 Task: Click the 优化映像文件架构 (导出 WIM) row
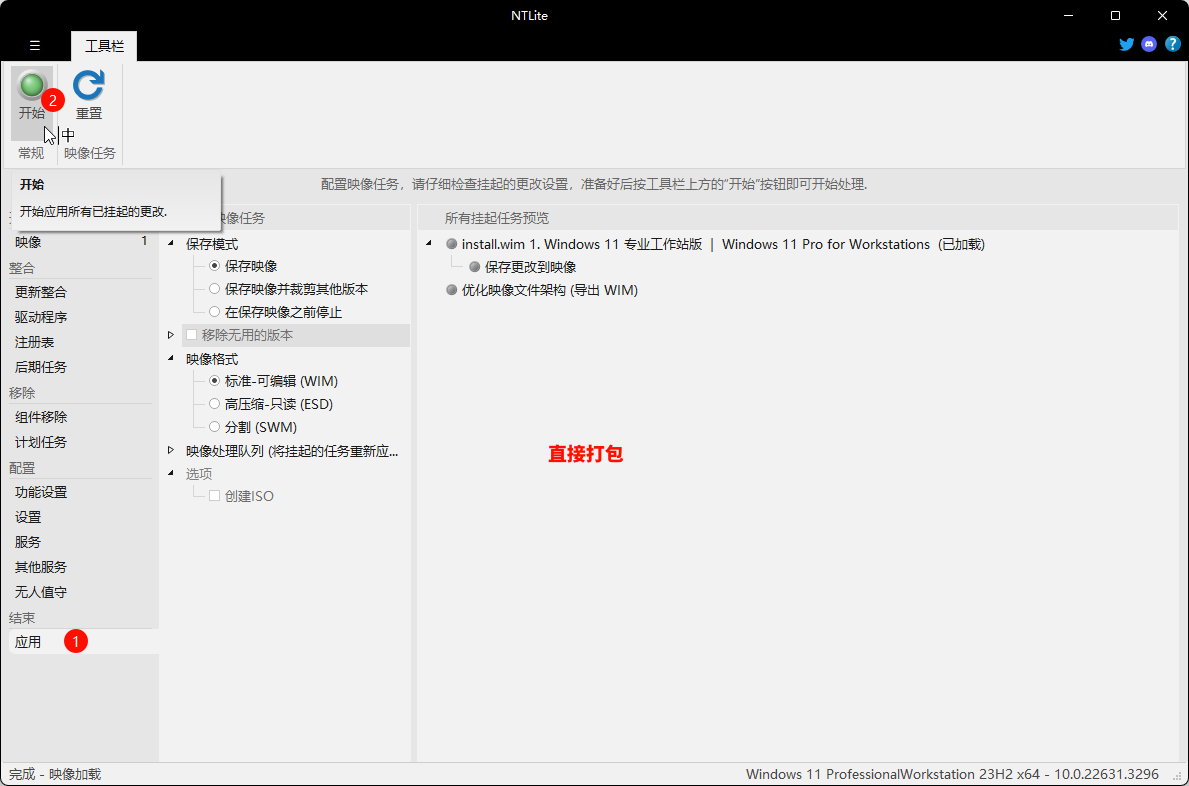550,290
